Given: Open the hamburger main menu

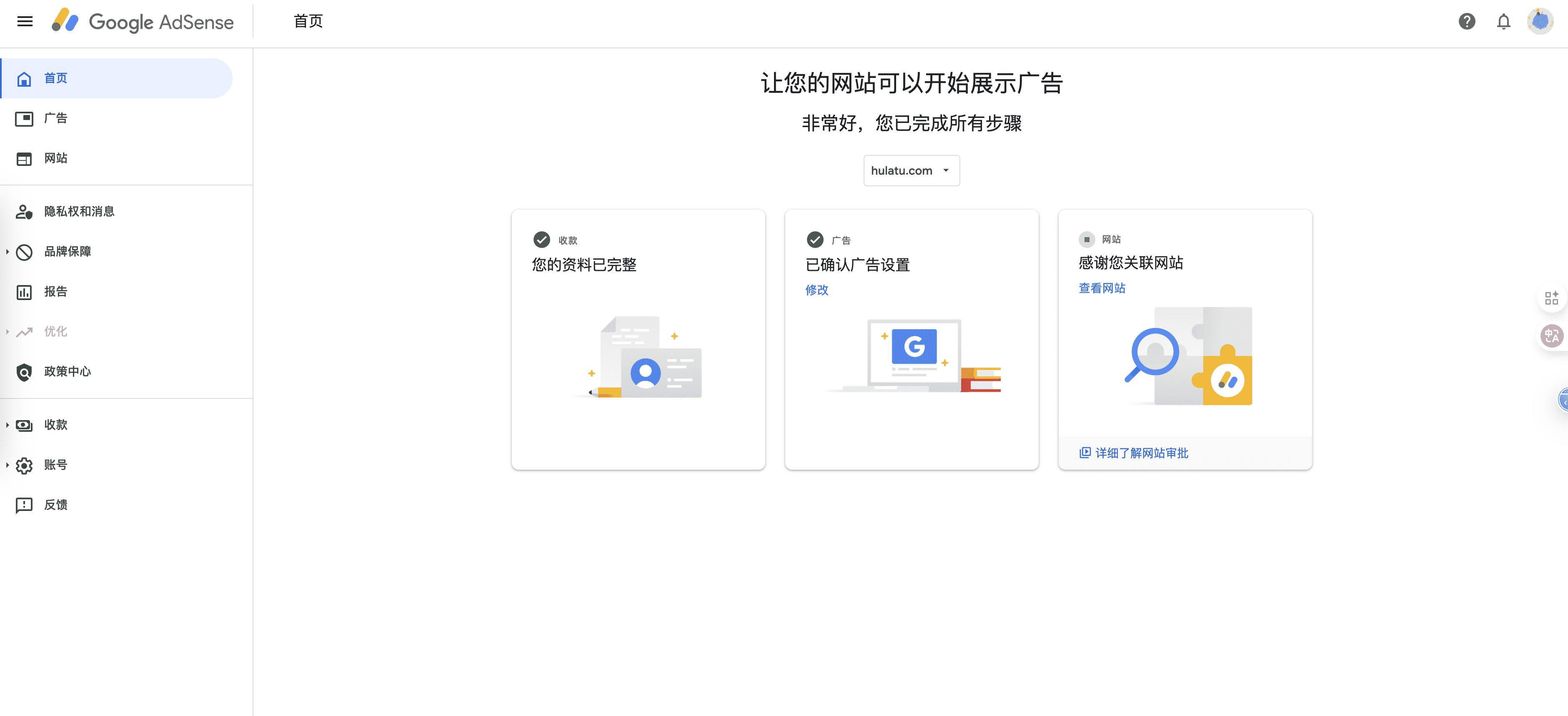Looking at the screenshot, I should pos(25,22).
